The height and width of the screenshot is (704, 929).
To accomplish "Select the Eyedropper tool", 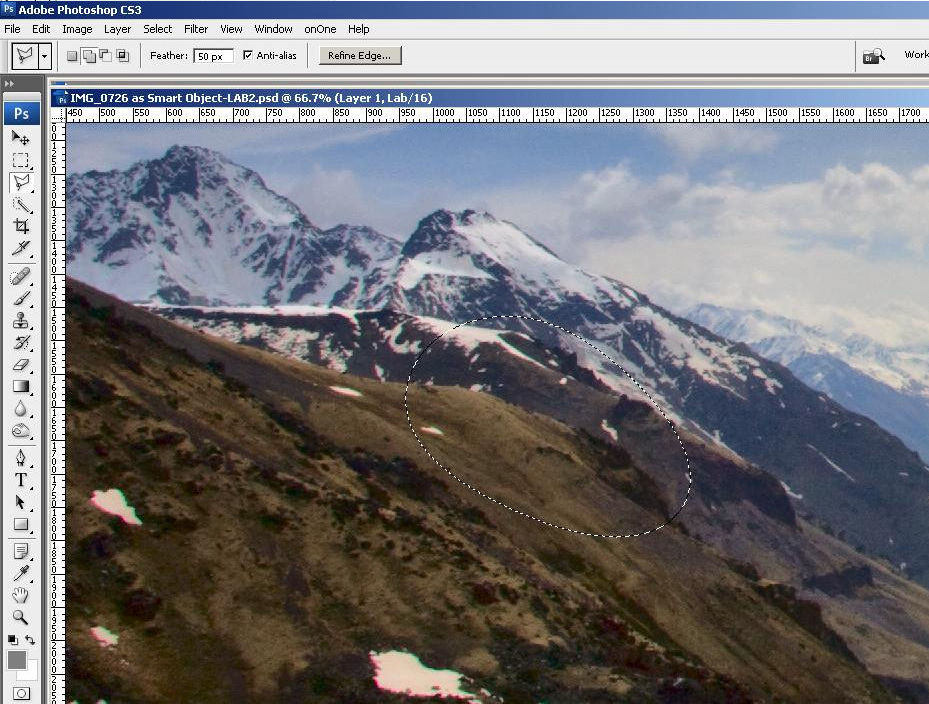I will (x=20, y=572).
